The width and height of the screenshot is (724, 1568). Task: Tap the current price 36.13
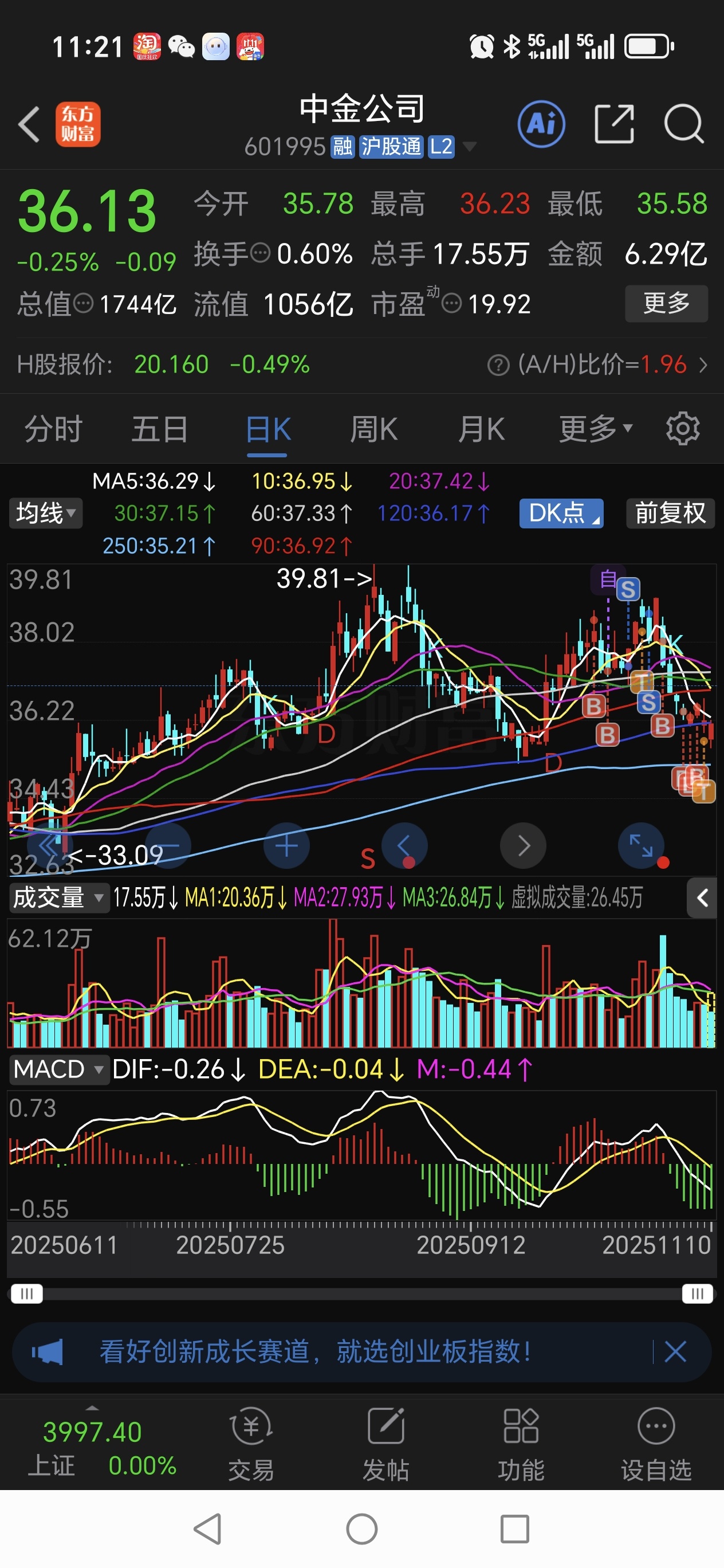[x=87, y=210]
